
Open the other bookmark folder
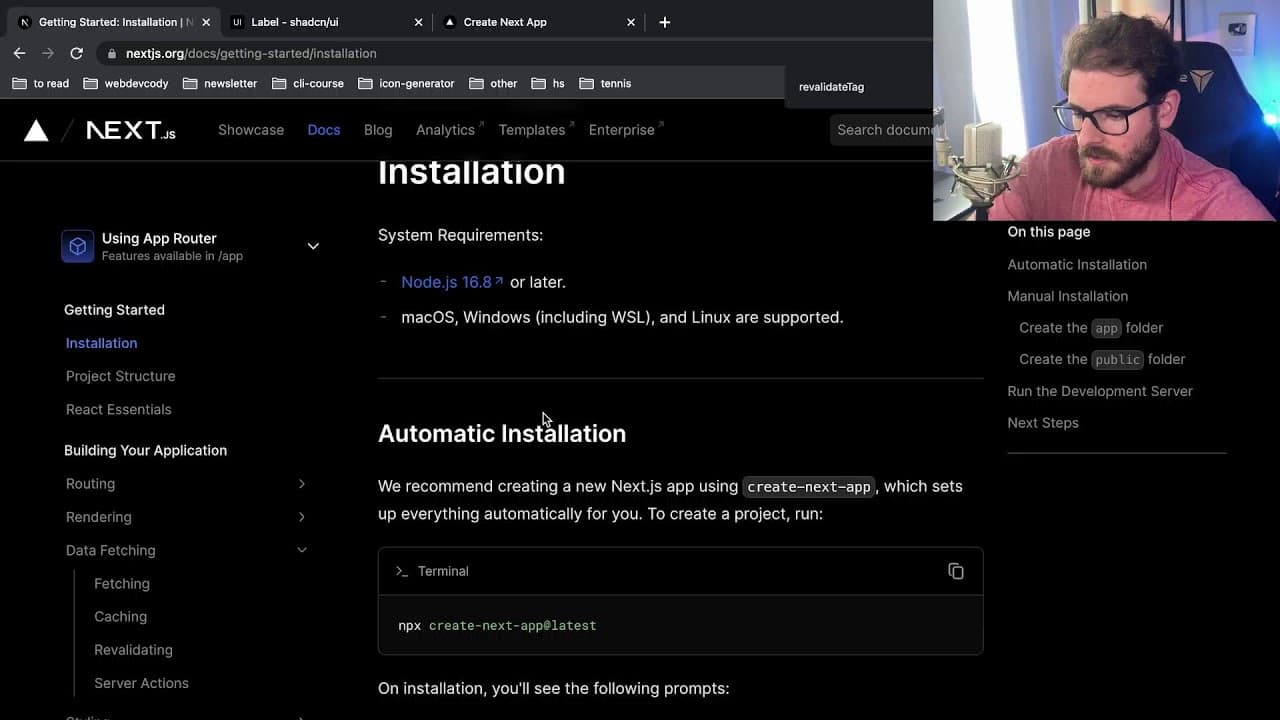[x=493, y=84]
